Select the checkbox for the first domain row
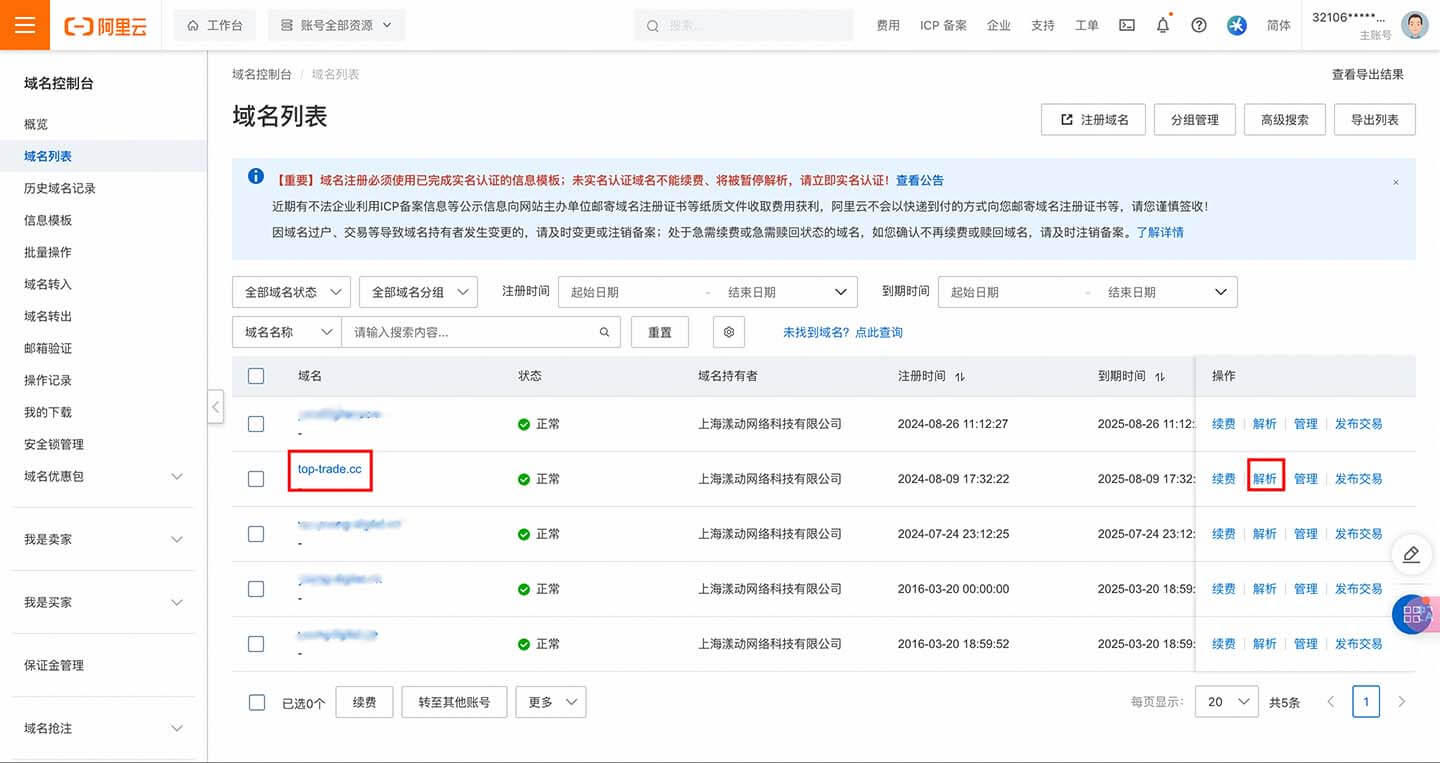 pos(256,424)
